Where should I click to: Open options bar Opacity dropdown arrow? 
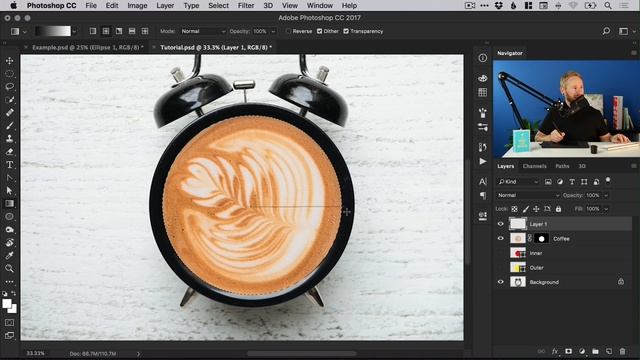[273, 31]
